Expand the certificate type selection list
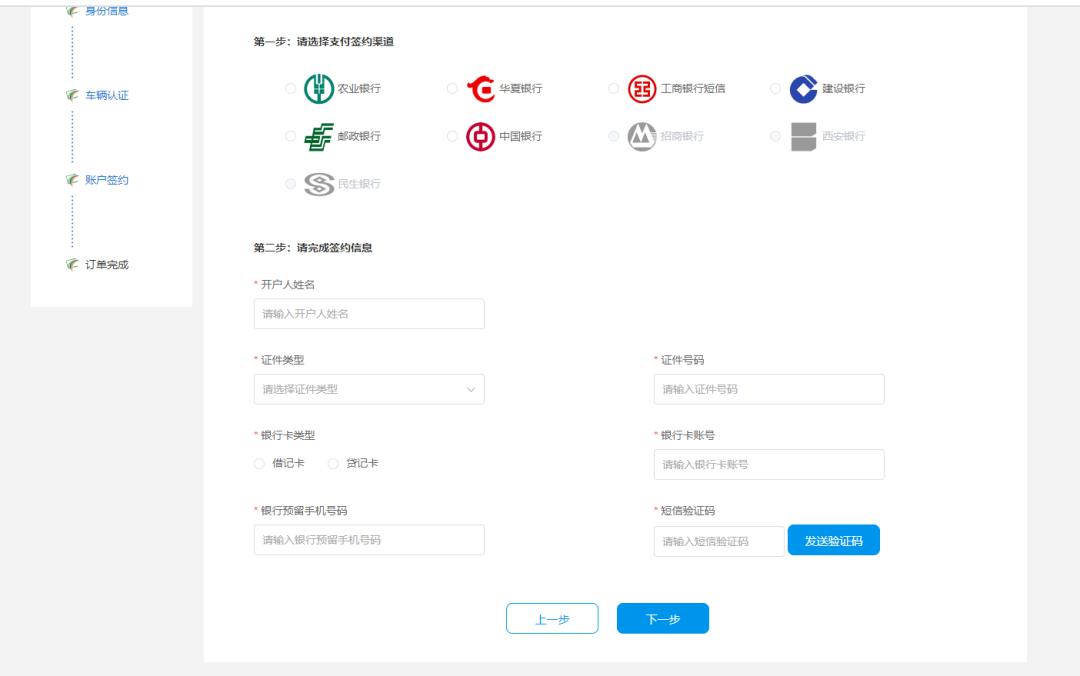This screenshot has height=676, width=1080. (368, 388)
